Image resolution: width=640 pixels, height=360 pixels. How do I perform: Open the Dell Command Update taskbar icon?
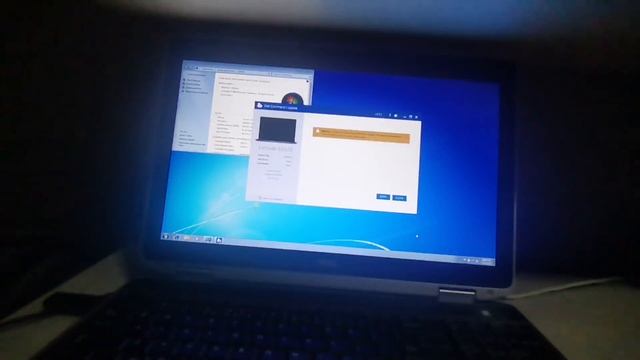219,240
